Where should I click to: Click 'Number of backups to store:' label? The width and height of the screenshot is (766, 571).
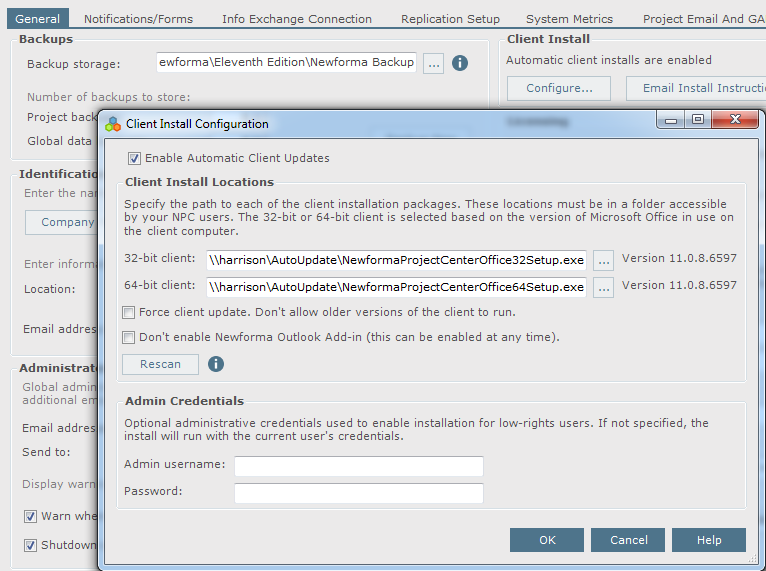pyautogui.click(x=108, y=97)
